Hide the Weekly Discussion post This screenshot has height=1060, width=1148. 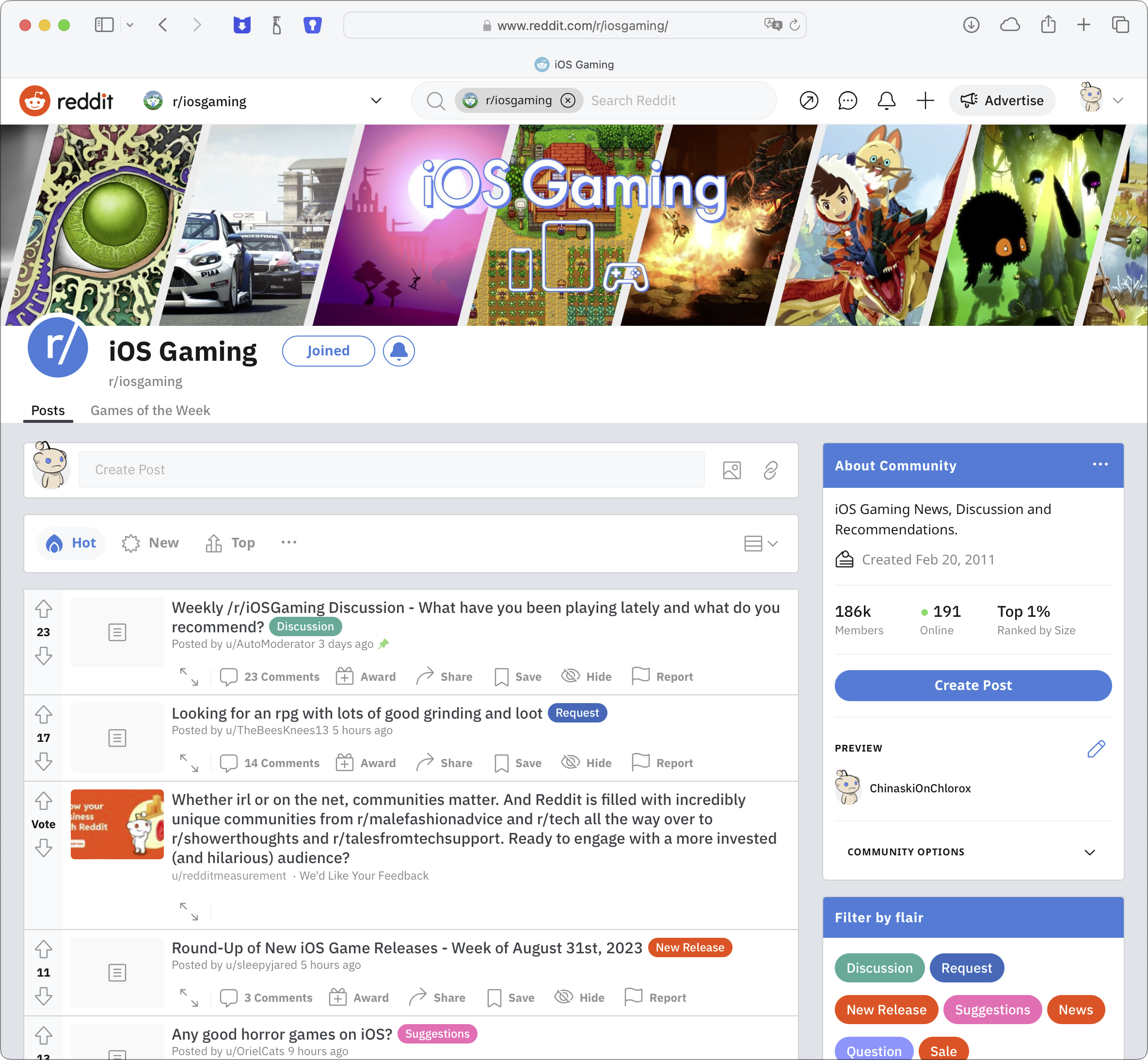pyautogui.click(x=587, y=677)
